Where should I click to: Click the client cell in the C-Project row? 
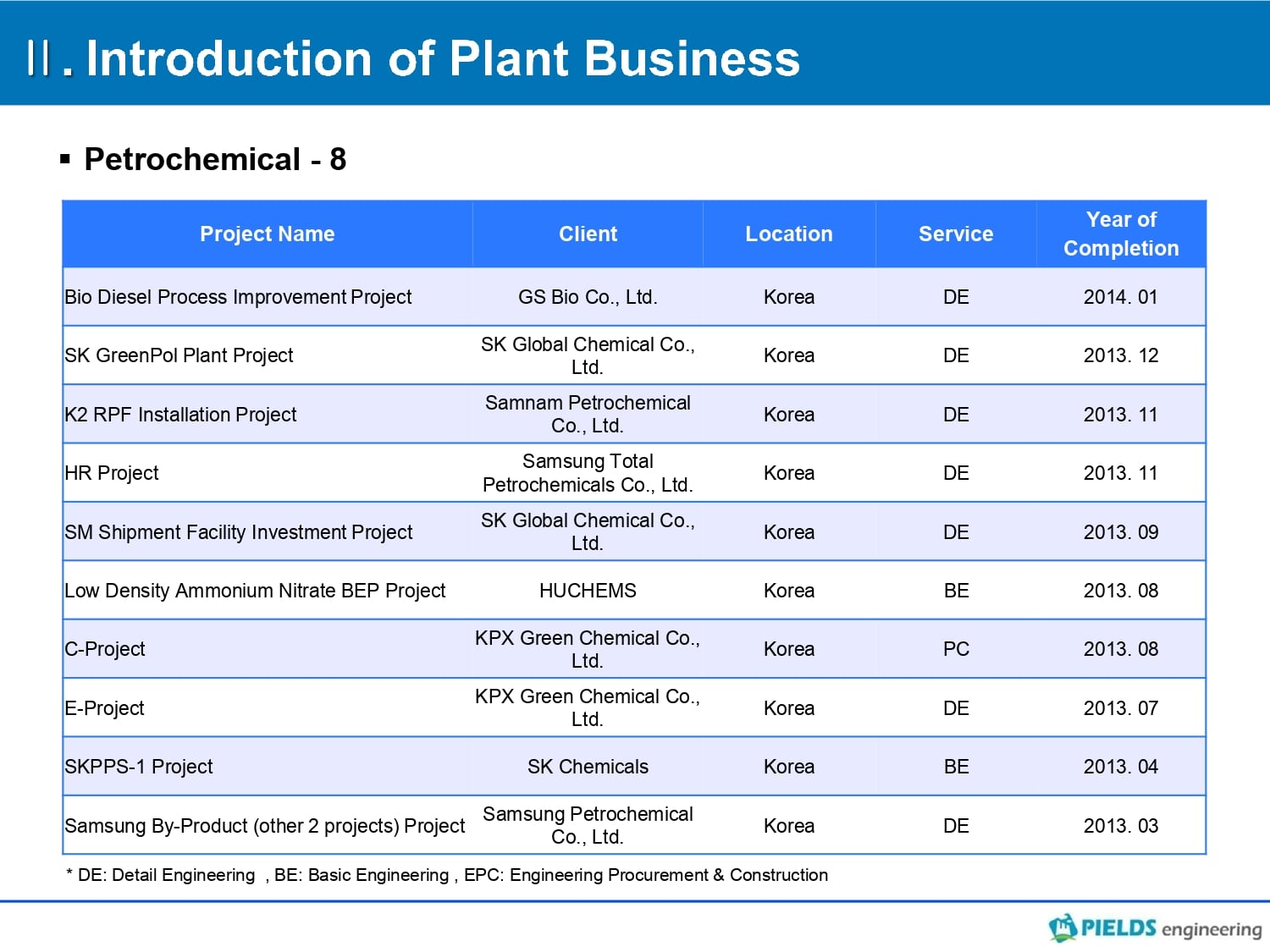coord(588,649)
